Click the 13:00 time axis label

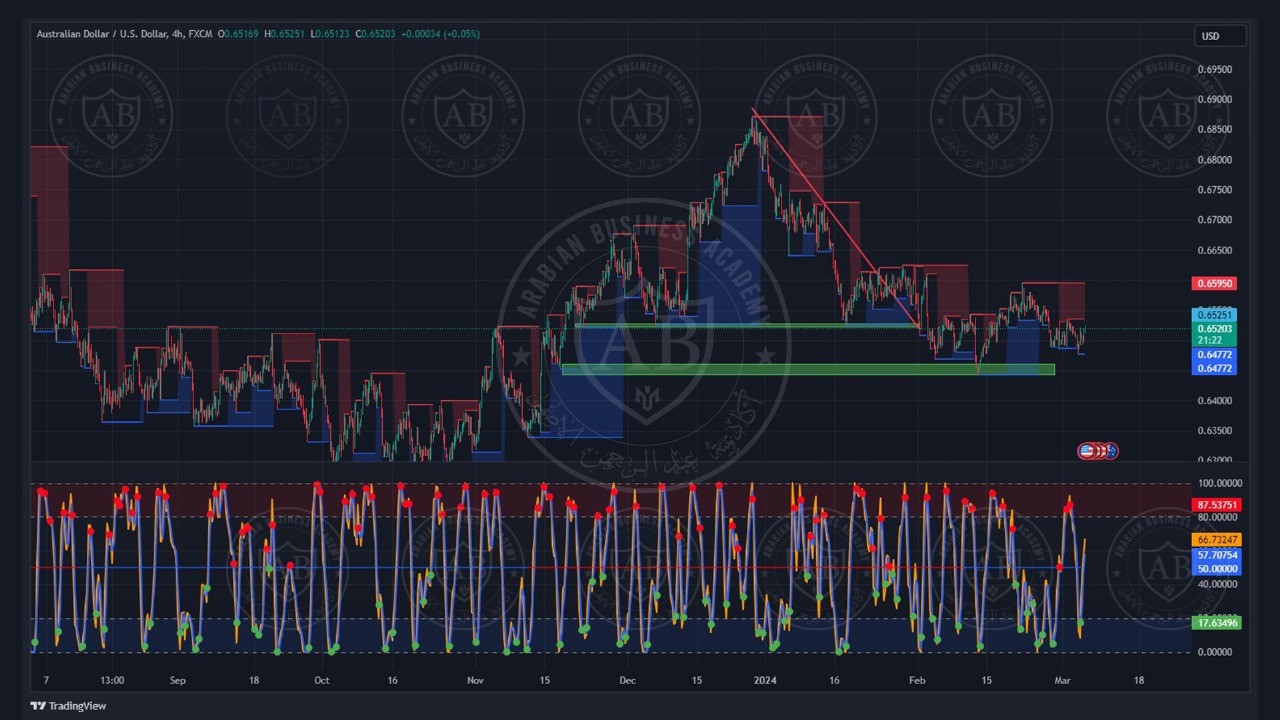tap(113, 680)
